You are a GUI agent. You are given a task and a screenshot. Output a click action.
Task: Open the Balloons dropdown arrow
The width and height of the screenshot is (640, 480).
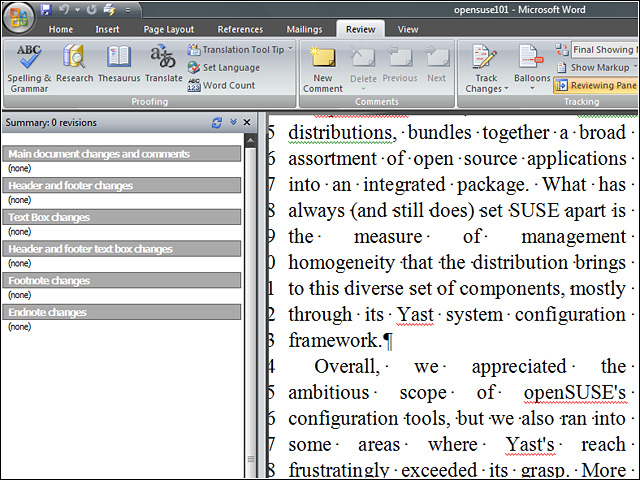(532, 89)
